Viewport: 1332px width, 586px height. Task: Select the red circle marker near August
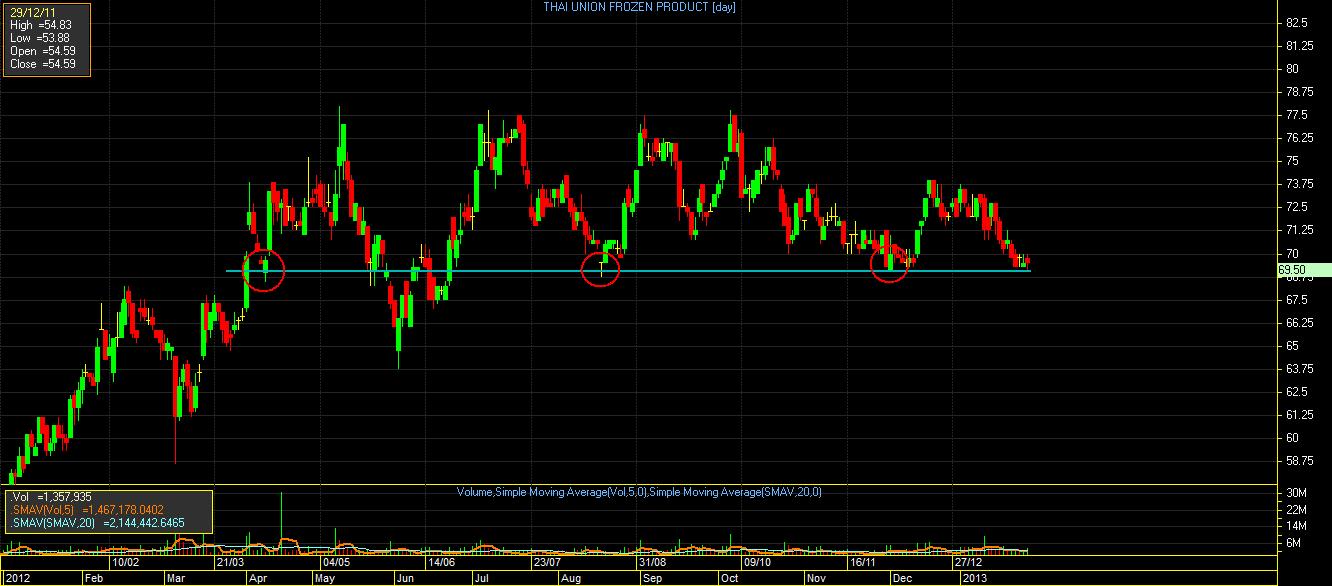point(600,270)
